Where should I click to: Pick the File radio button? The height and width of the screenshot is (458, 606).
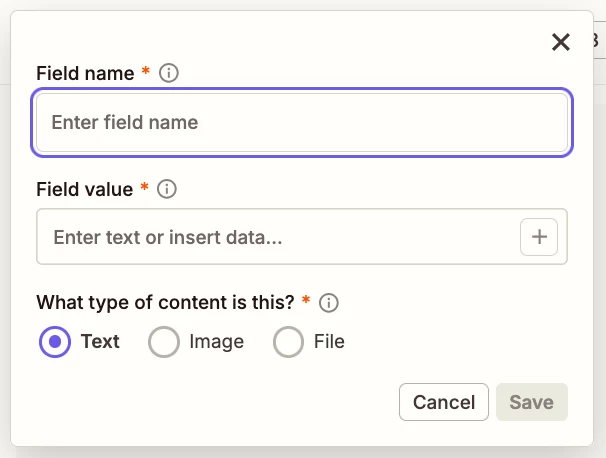[x=288, y=342]
